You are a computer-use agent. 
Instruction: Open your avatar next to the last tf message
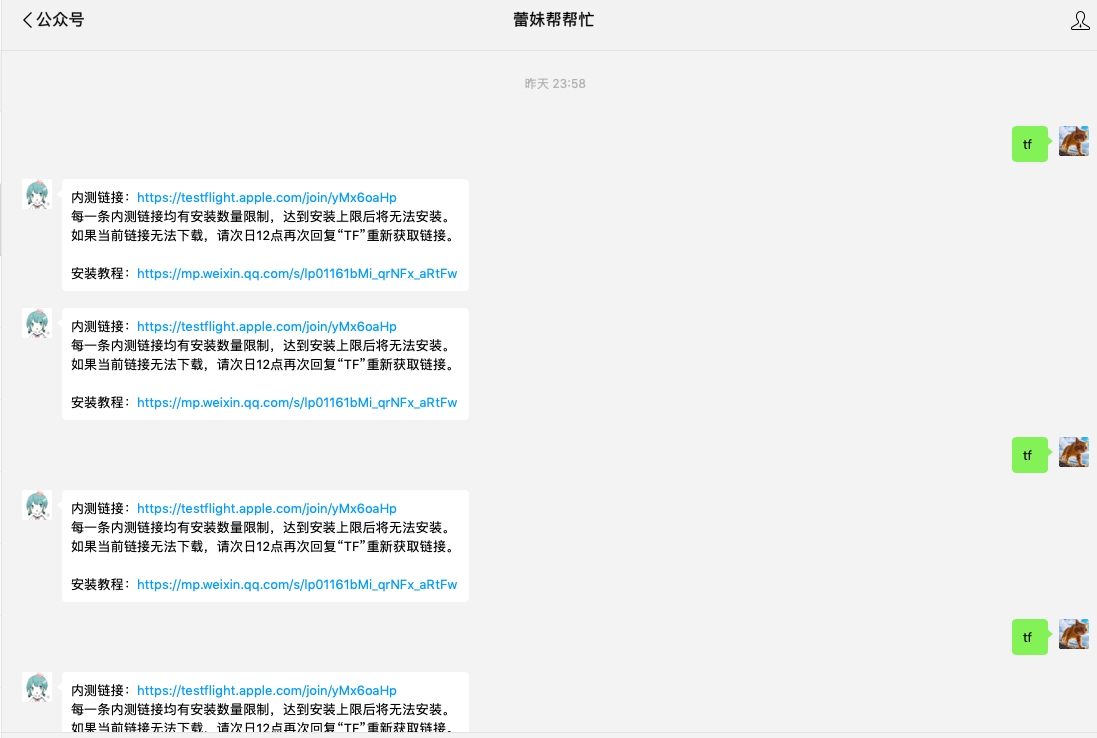coord(1072,633)
